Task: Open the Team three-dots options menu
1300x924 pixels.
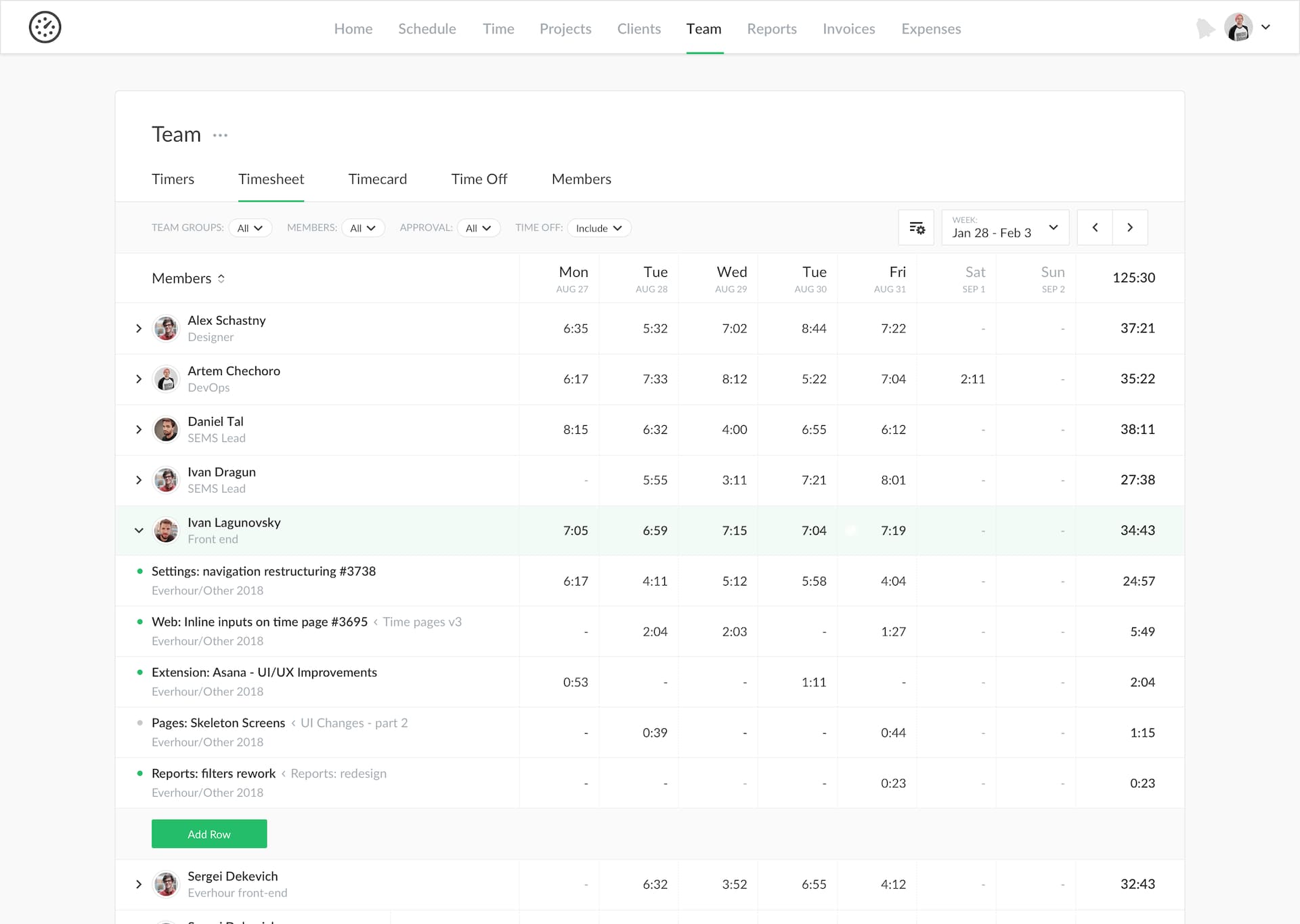Action: (220, 135)
